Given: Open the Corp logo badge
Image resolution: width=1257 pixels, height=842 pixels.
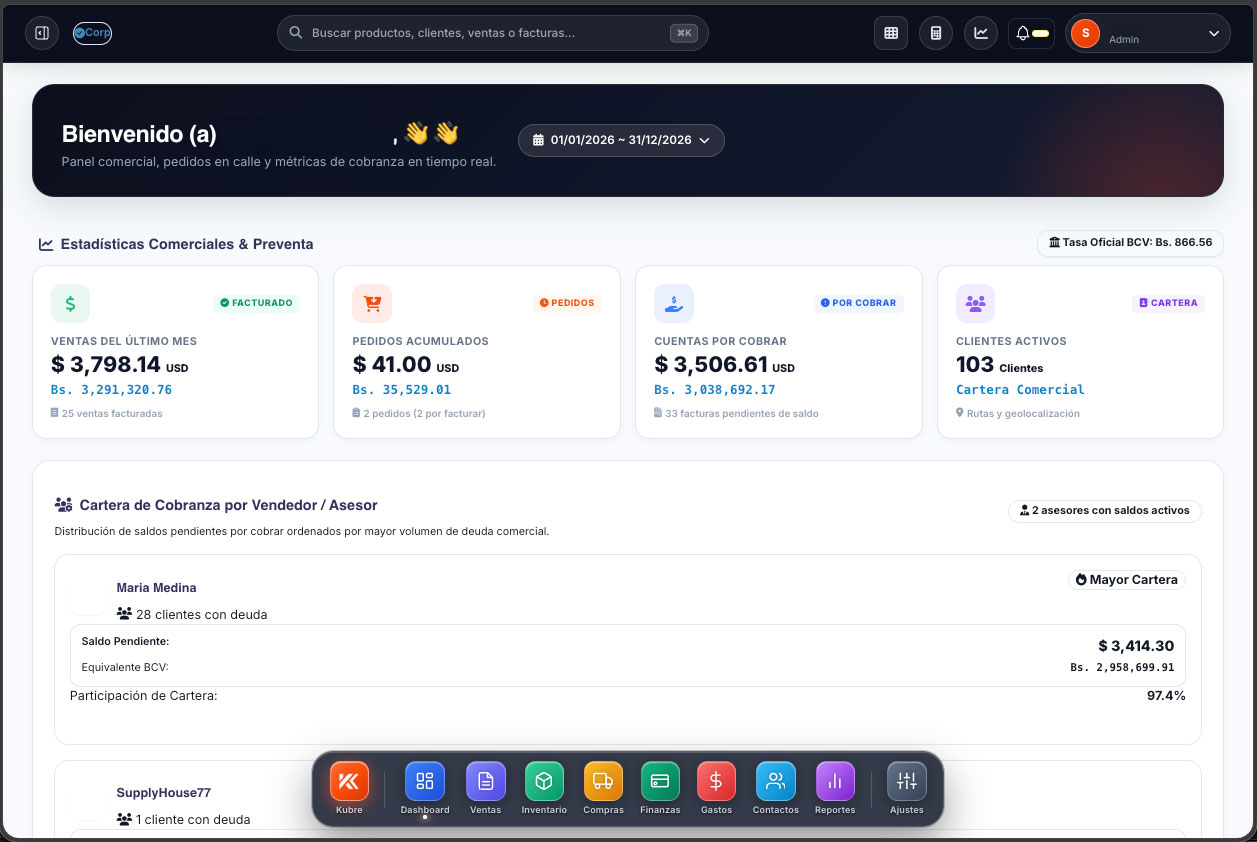Looking at the screenshot, I should click(93, 33).
